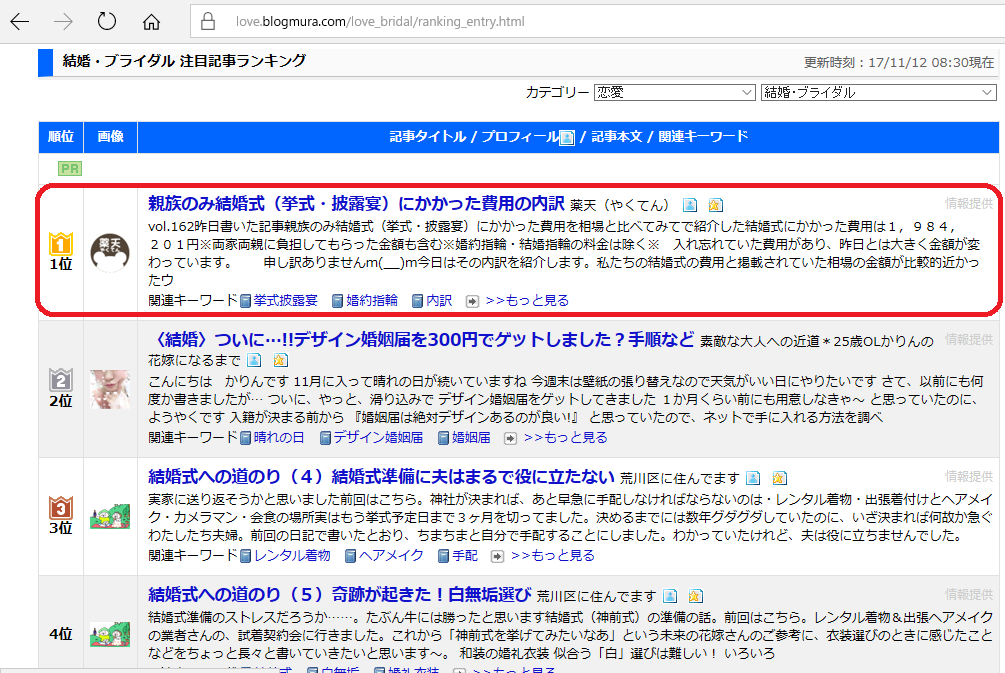Click the green PR badge
The width and height of the screenshot is (1005, 673).
pos(70,169)
